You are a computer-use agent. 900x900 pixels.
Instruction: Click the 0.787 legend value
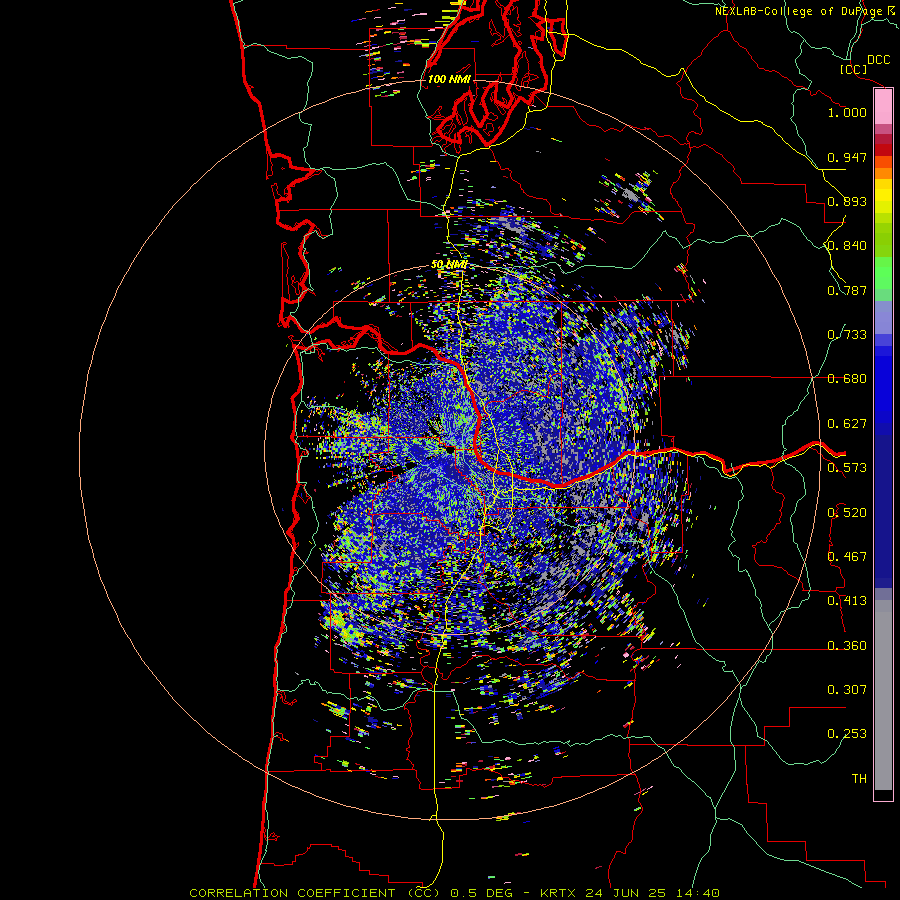pyautogui.click(x=847, y=290)
